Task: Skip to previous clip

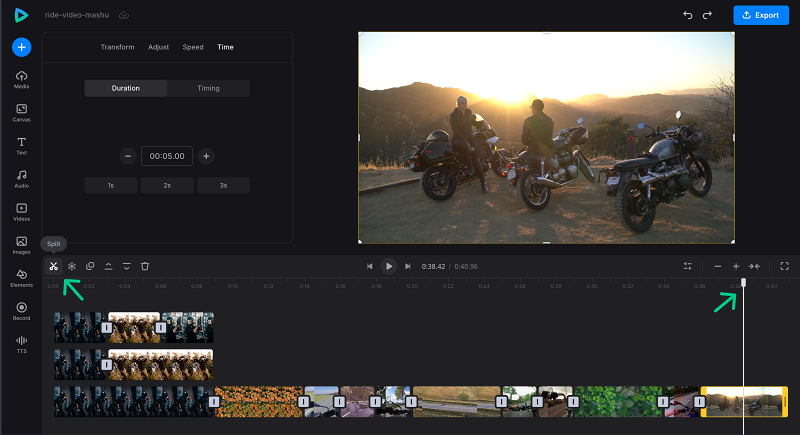Action: 370,266
